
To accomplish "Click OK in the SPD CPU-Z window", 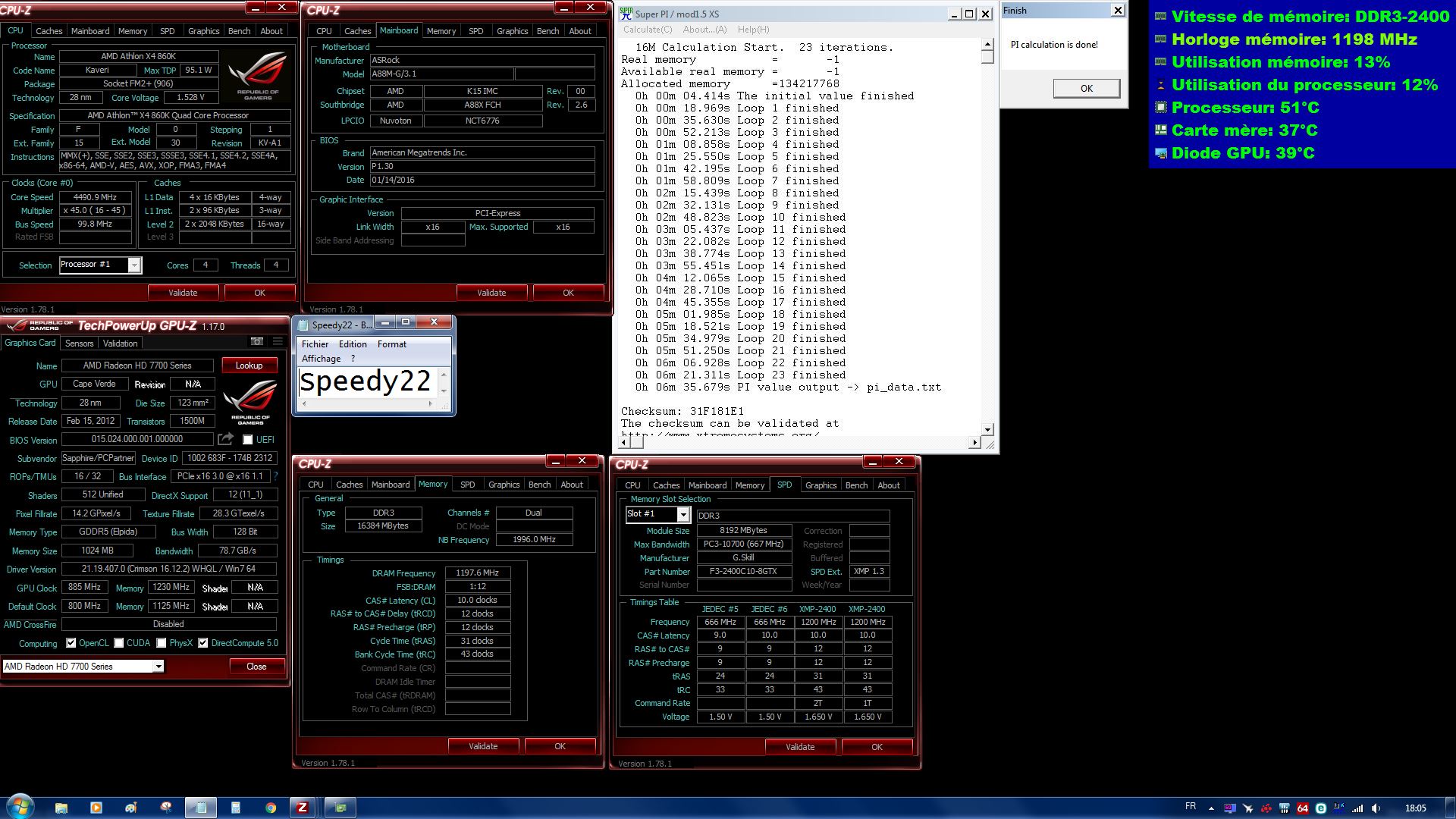I will click(877, 747).
